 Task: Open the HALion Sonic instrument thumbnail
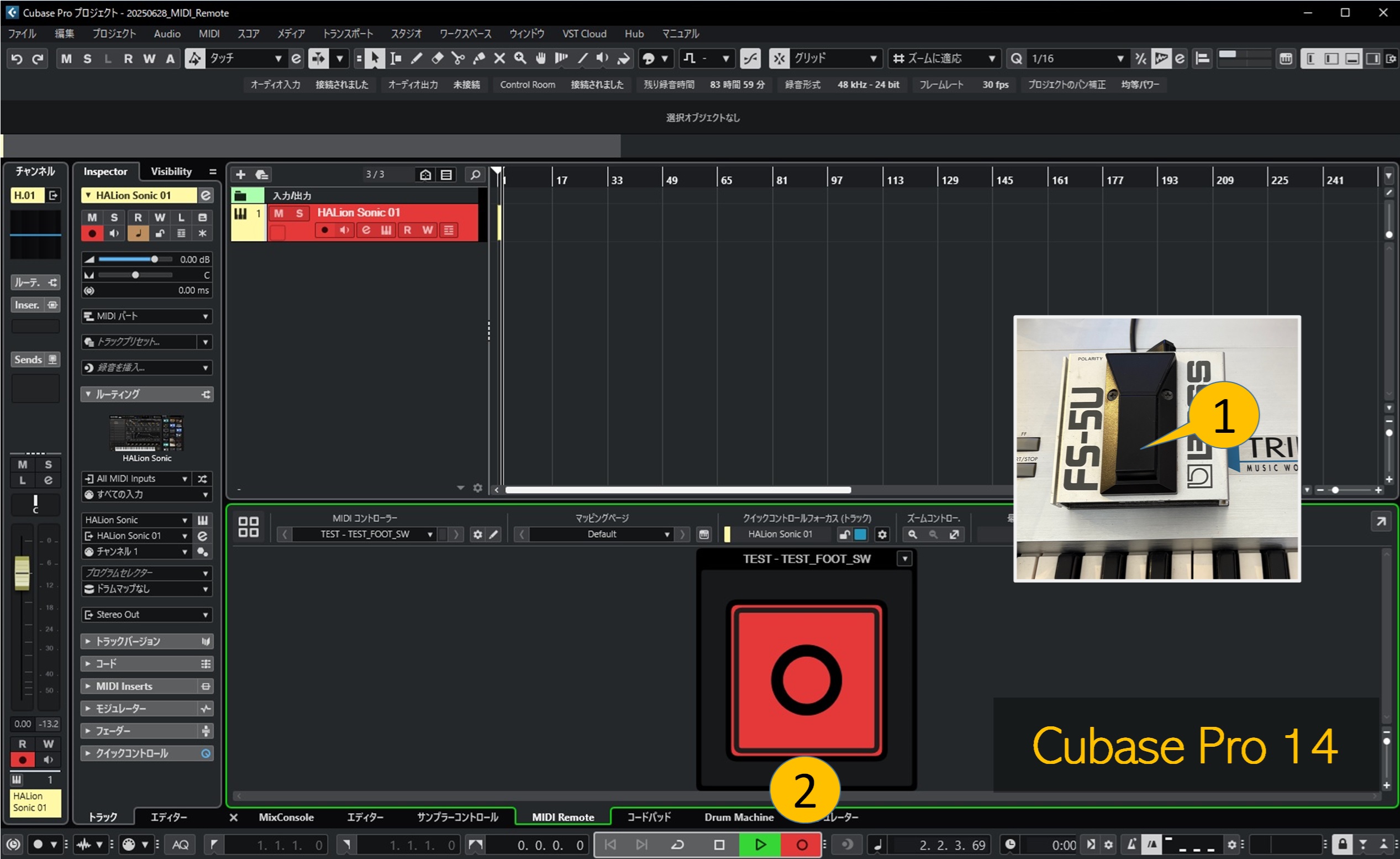pyautogui.click(x=146, y=433)
